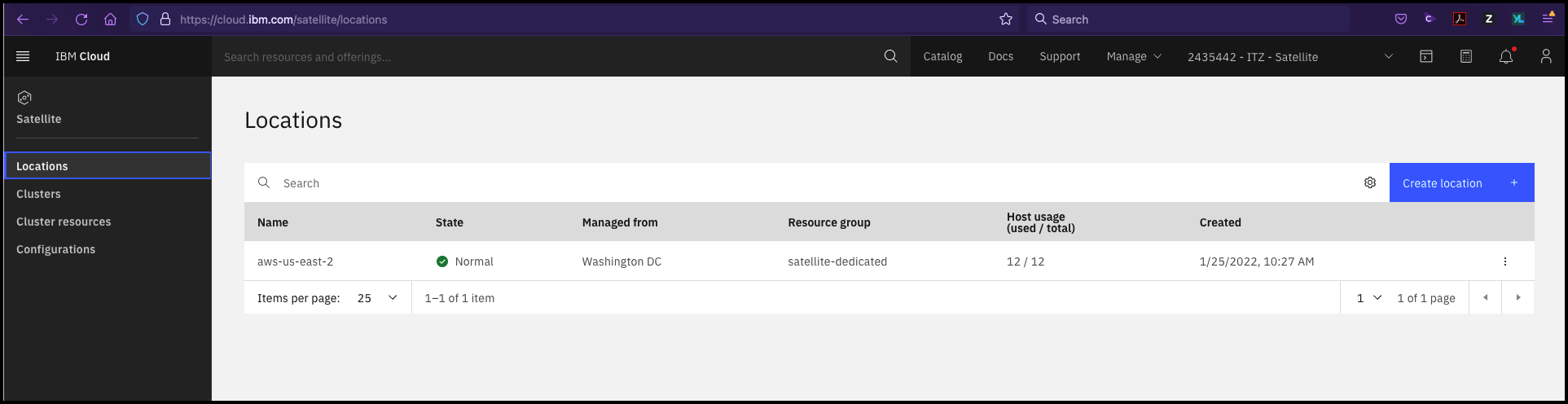
Task: Open the IBM Cloud hamburger navigation menu
Action: coord(23,56)
